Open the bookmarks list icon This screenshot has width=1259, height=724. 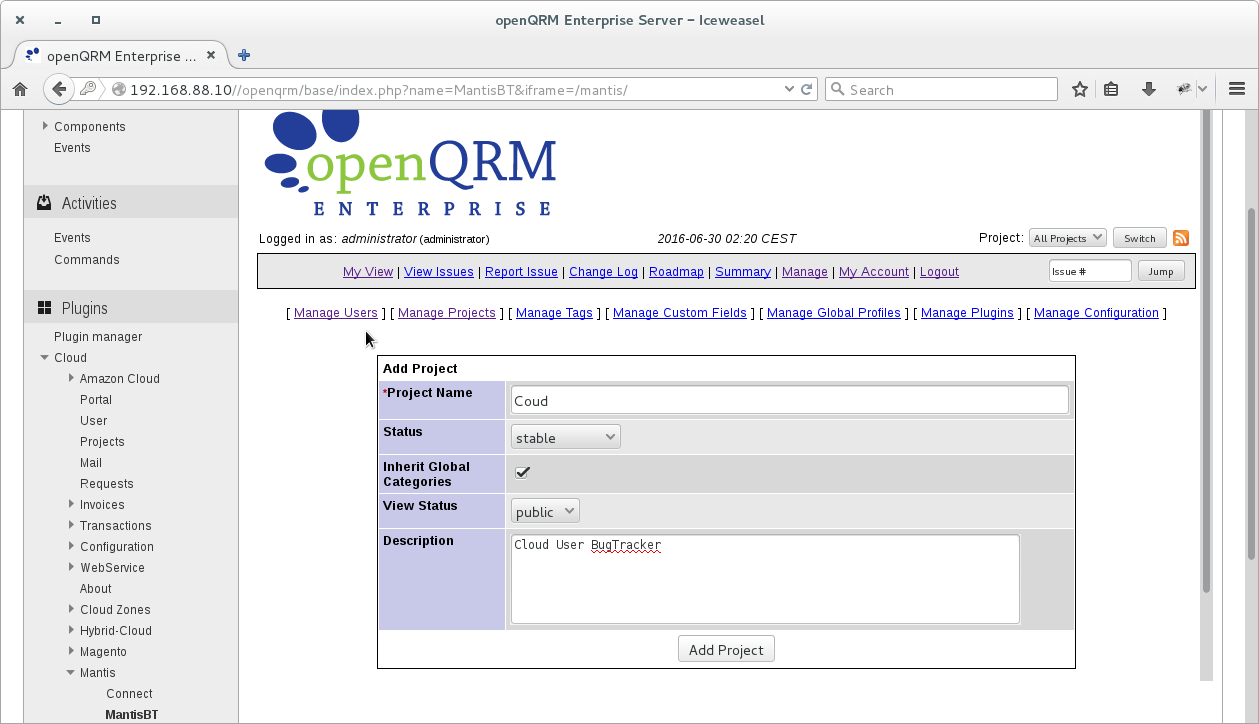1111,89
